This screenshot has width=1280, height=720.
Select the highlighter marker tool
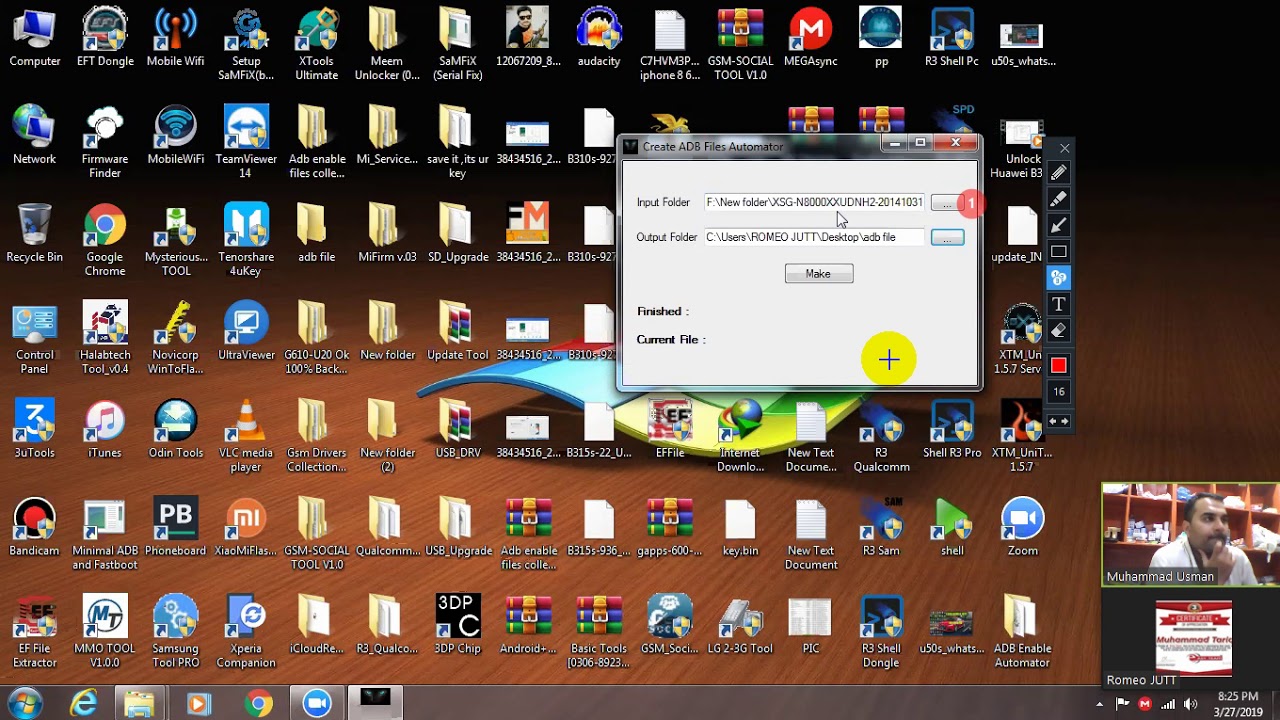(1059, 199)
